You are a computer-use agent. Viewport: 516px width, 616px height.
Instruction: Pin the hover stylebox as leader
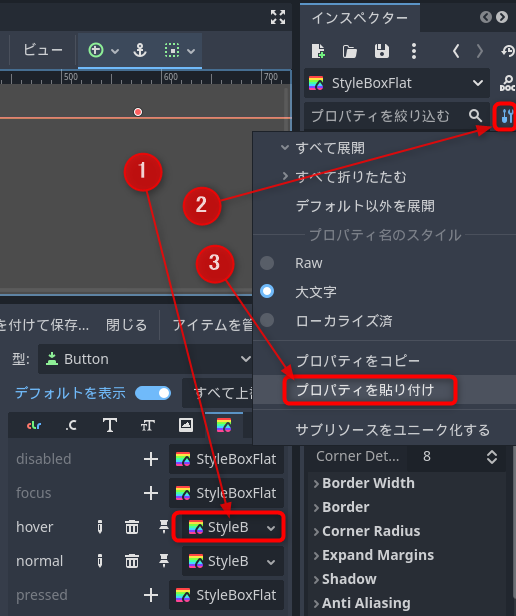coord(163,527)
